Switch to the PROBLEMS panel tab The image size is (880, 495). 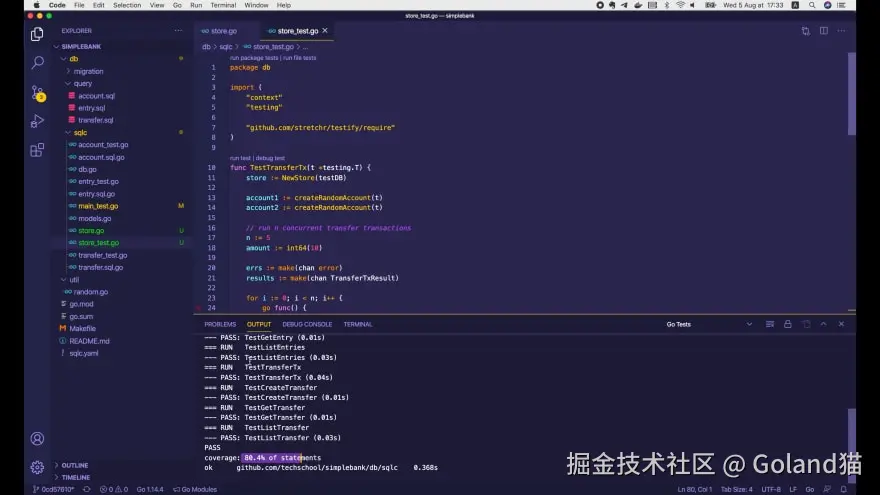click(220, 324)
